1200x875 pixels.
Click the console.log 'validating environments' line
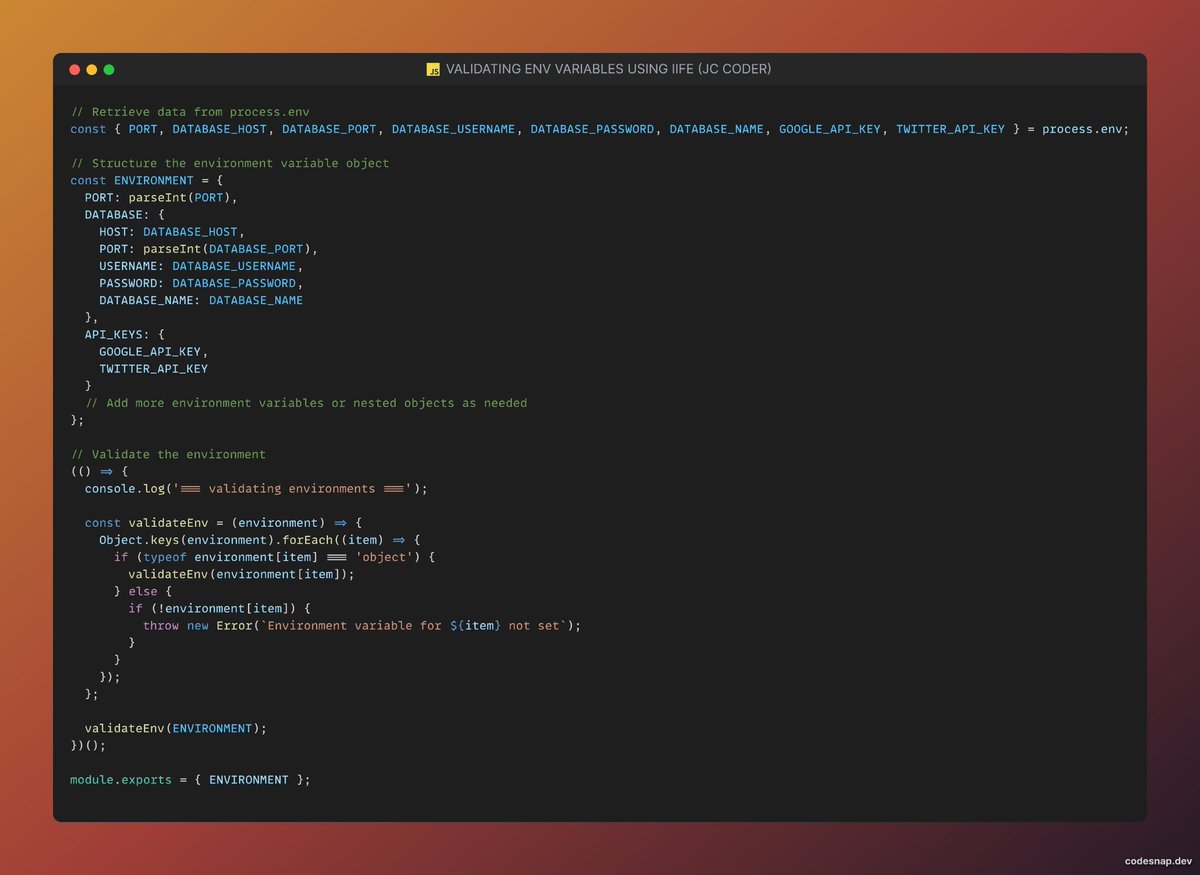[256, 488]
